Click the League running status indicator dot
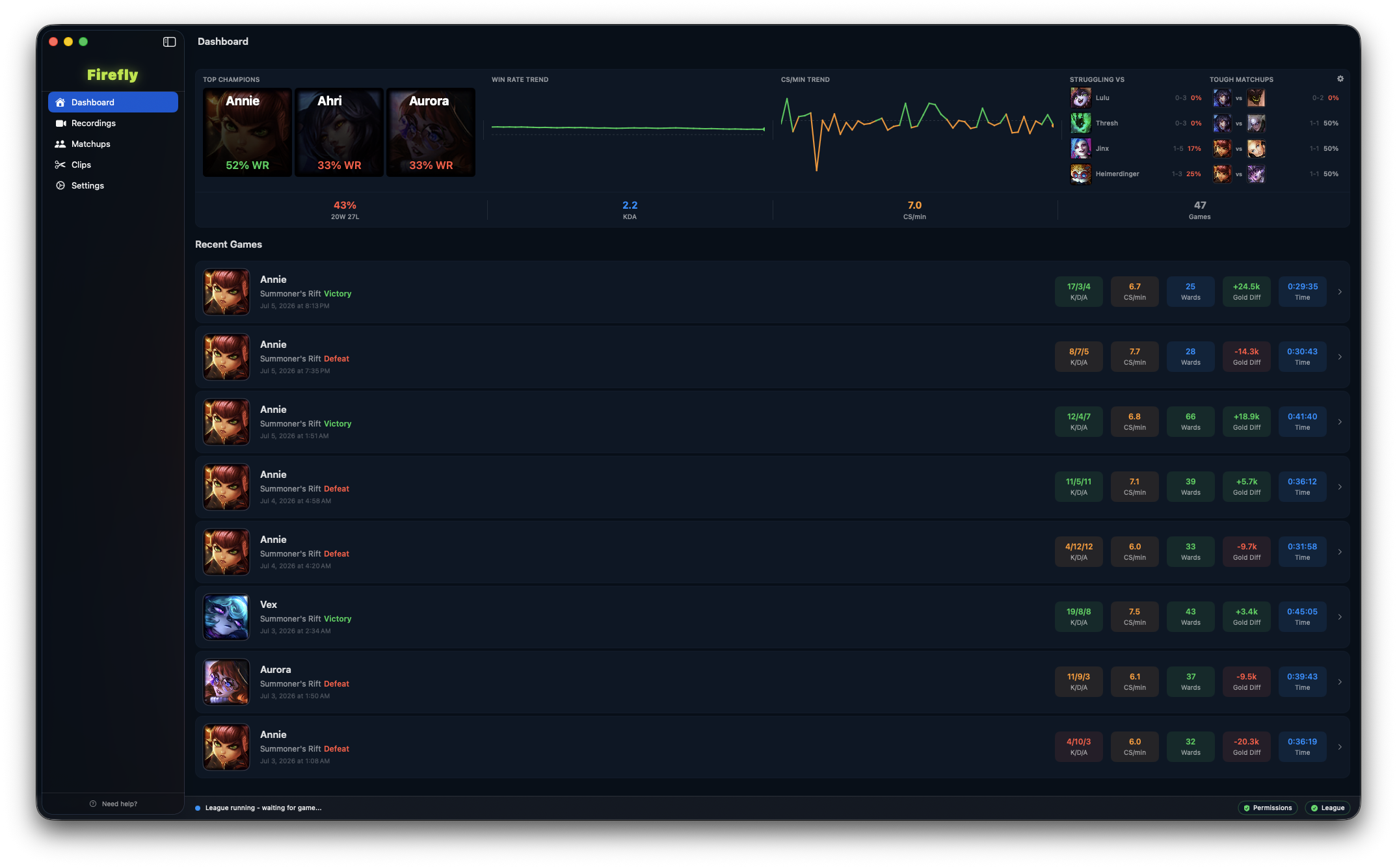The height and width of the screenshot is (868, 1397). [x=198, y=808]
